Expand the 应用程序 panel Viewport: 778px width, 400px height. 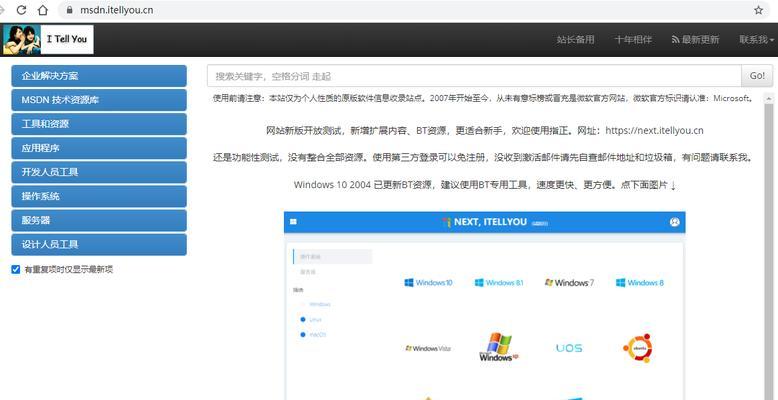tap(99, 148)
